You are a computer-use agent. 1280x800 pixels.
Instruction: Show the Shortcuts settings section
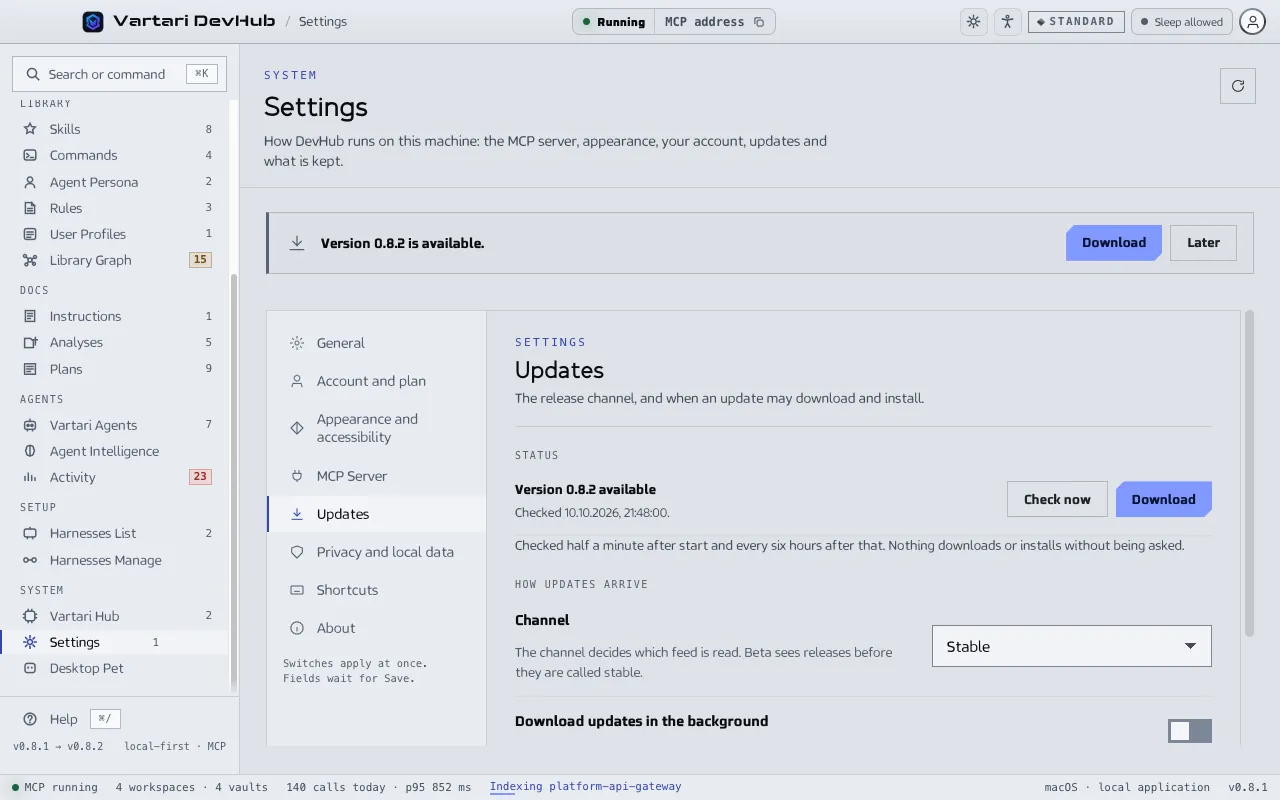click(377, 590)
